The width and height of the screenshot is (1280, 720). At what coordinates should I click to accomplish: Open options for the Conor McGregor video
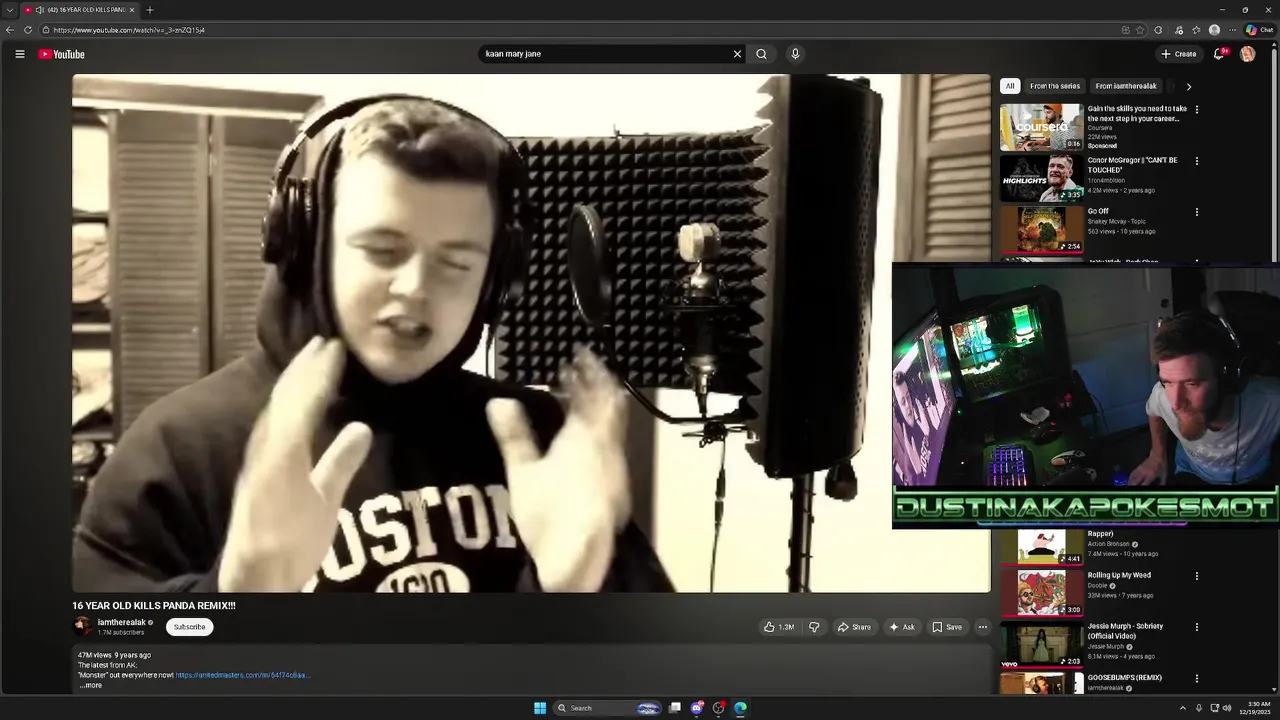(x=1196, y=161)
